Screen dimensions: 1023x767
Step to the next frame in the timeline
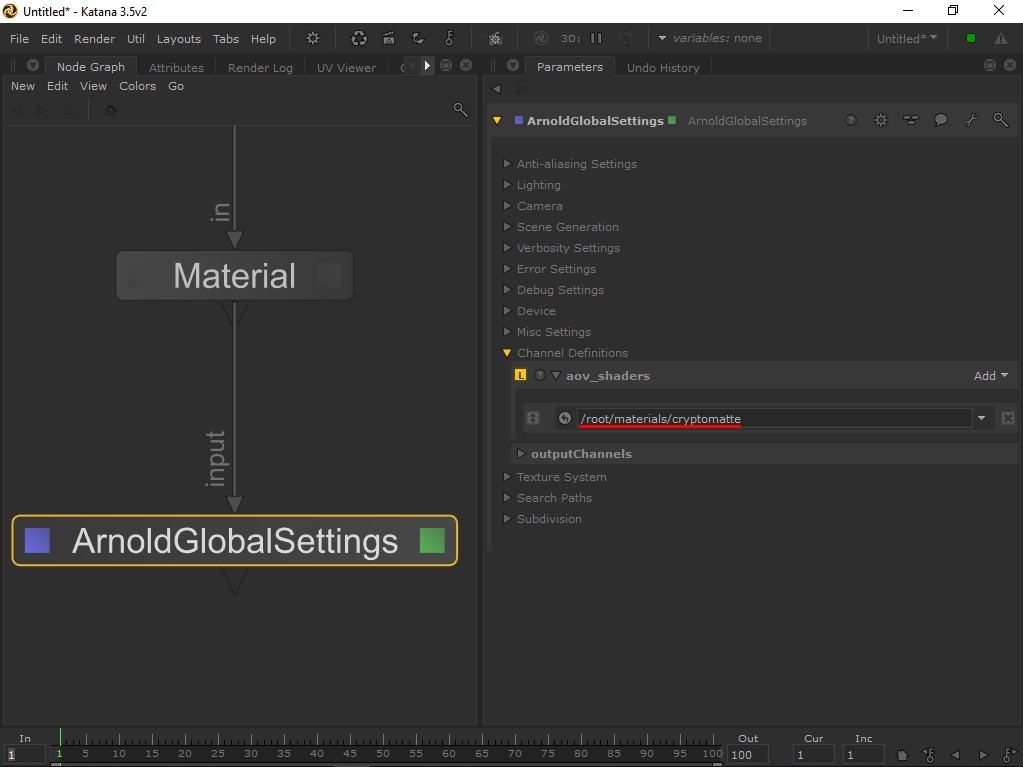coord(983,755)
